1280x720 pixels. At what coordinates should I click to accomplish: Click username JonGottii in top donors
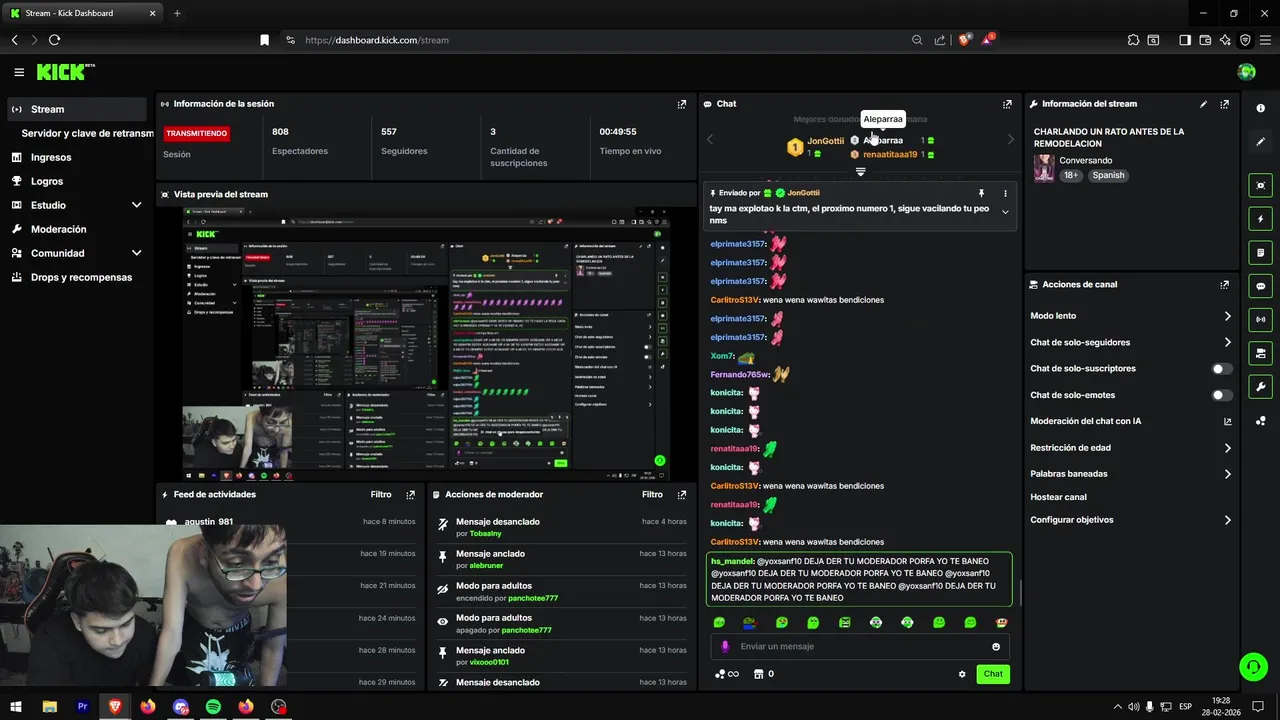[x=826, y=141]
